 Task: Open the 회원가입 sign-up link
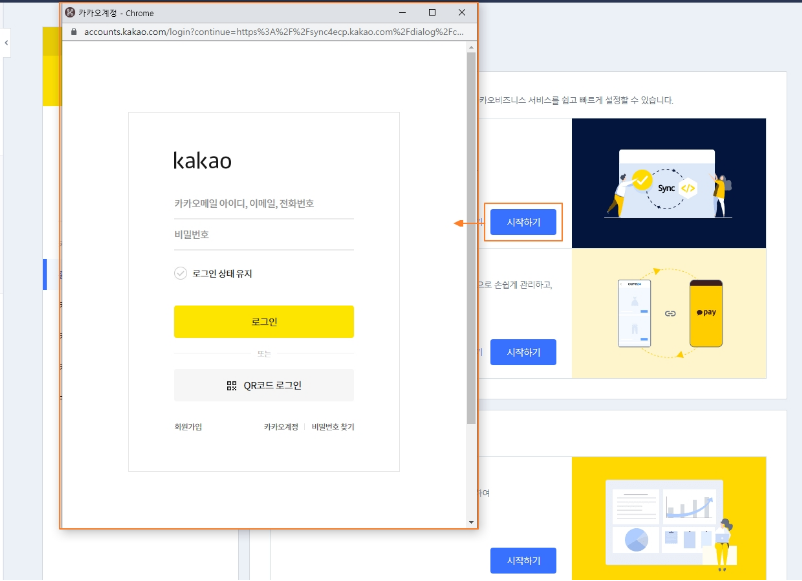click(x=188, y=427)
